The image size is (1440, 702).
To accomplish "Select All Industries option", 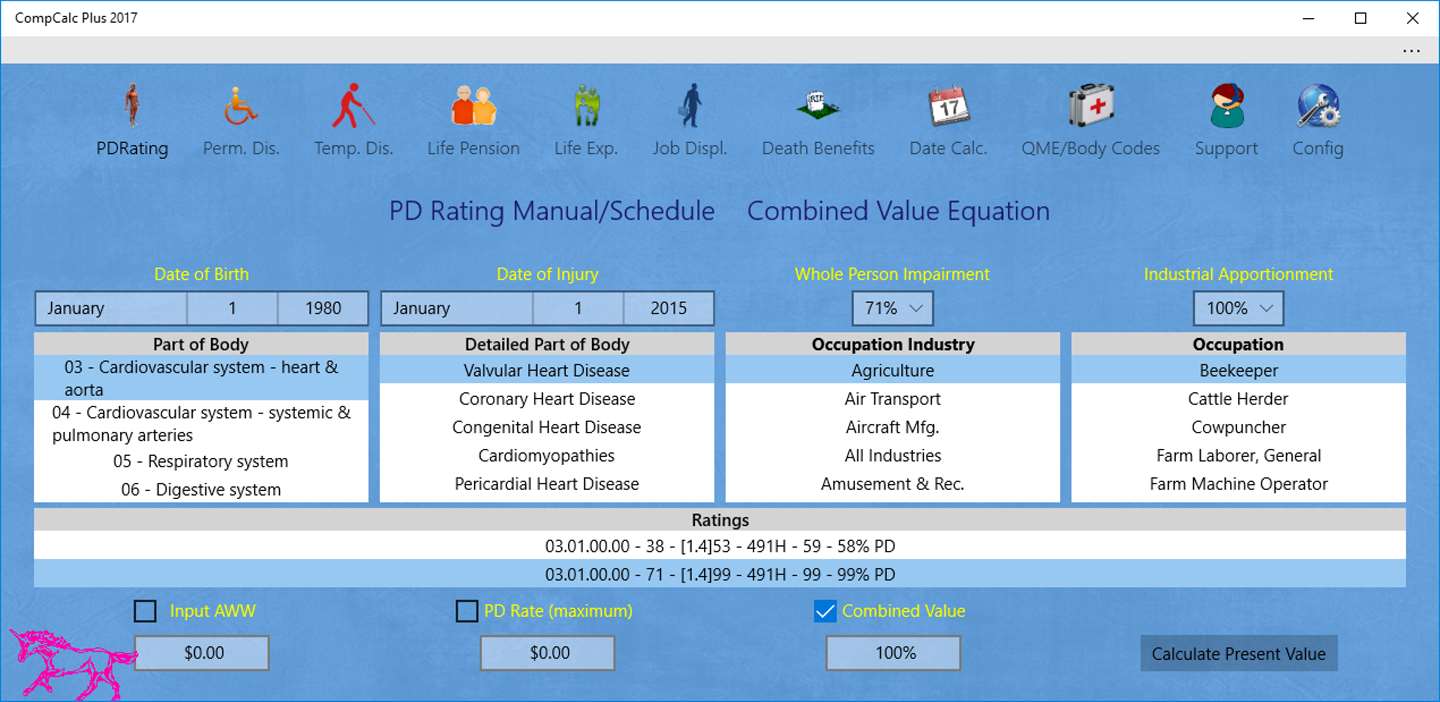I will point(893,455).
